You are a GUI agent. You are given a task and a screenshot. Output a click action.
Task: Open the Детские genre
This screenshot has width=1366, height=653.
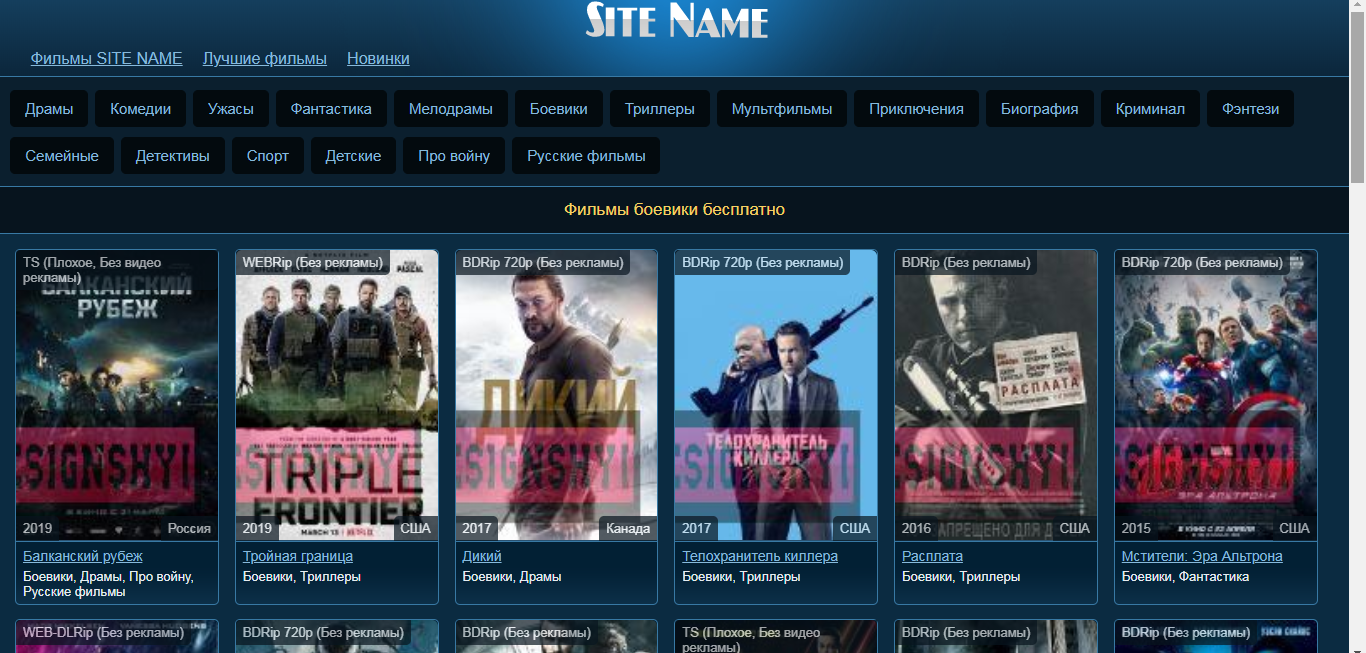353,156
